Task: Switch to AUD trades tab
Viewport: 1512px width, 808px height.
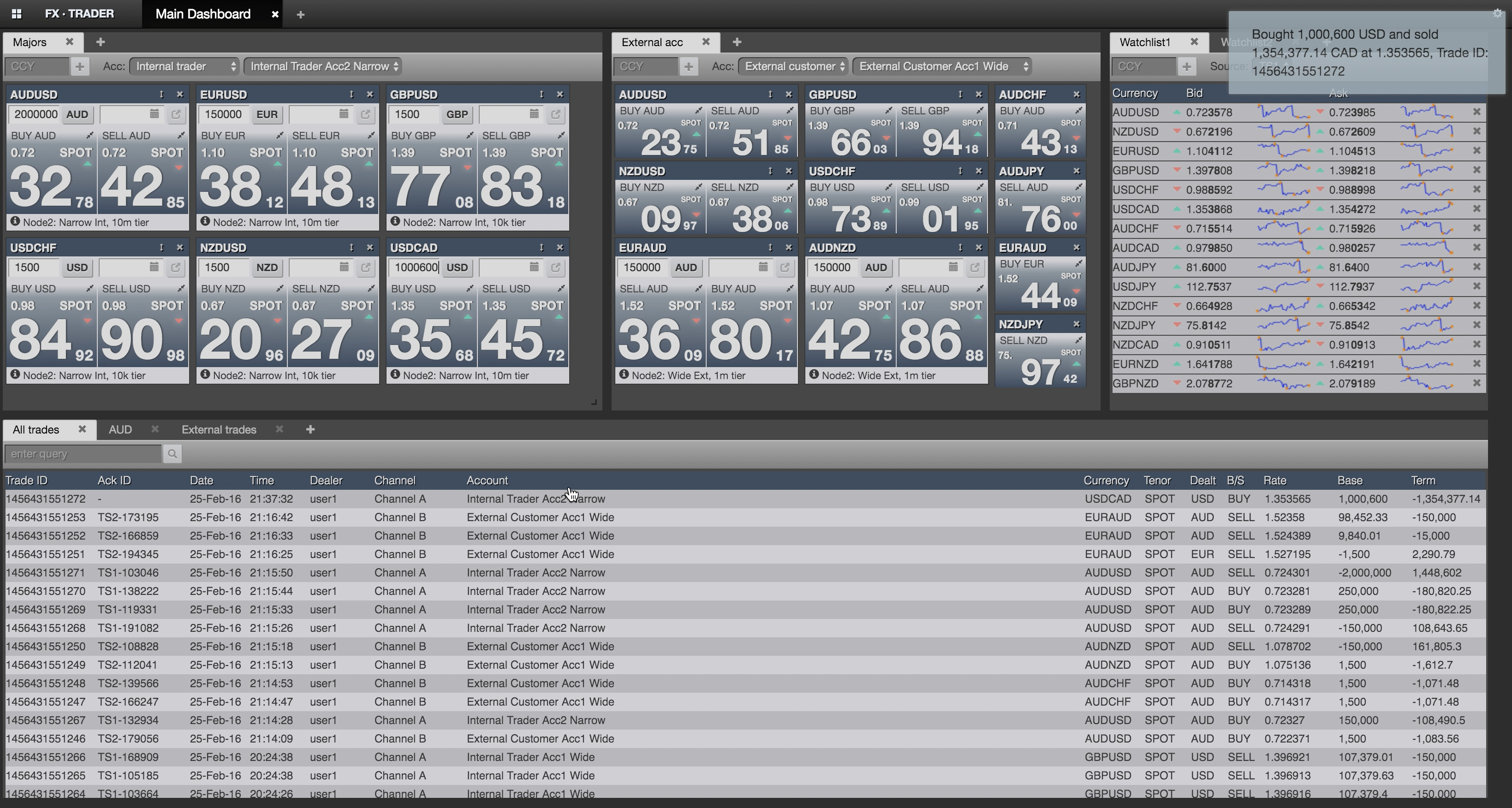Action: [120, 429]
